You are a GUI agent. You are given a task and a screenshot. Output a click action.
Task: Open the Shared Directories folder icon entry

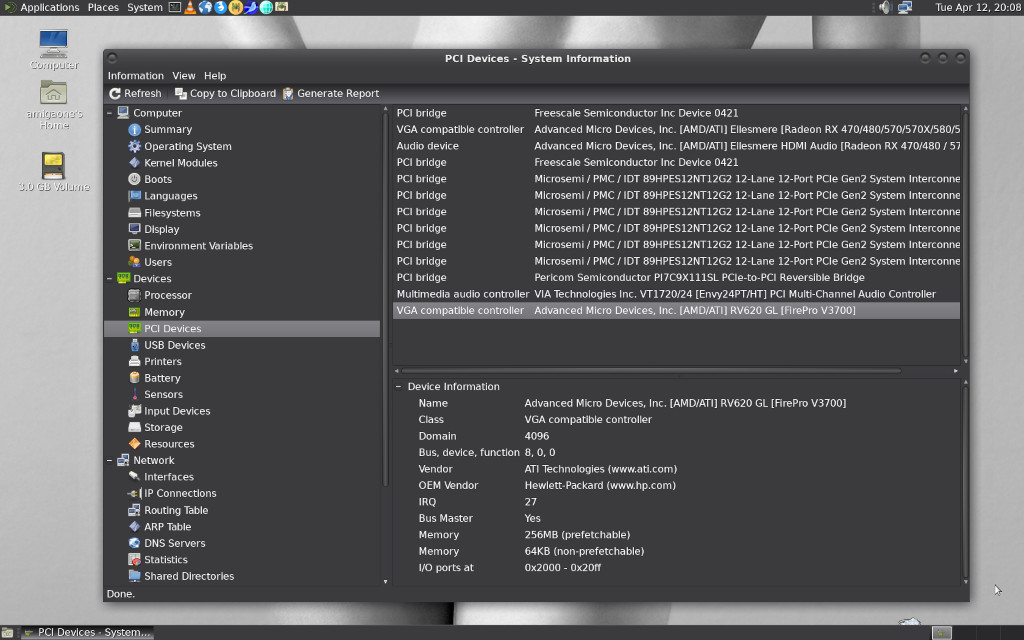(134, 575)
